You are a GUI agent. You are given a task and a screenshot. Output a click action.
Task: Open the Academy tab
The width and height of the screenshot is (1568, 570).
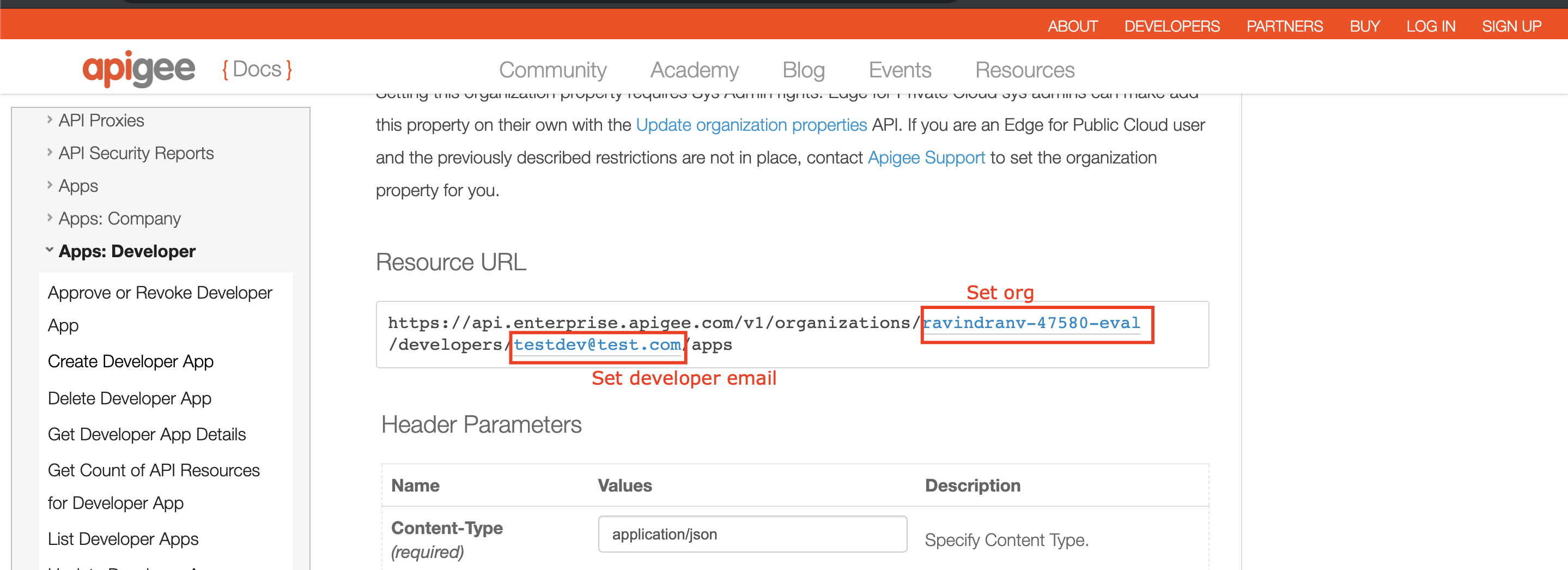[x=695, y=70]
